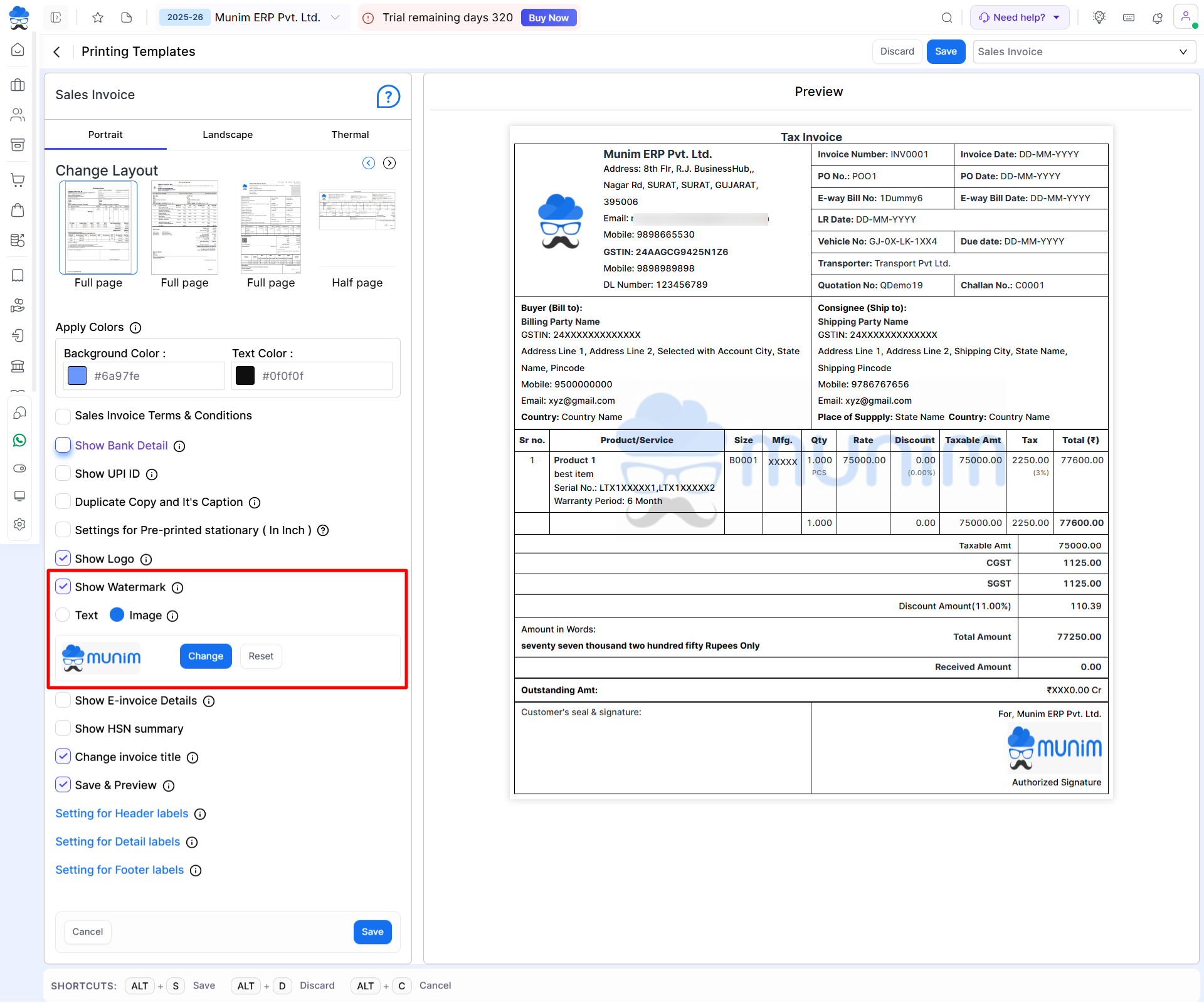
Task: Click the settings gear in sidebar
Action: [19, 524]
